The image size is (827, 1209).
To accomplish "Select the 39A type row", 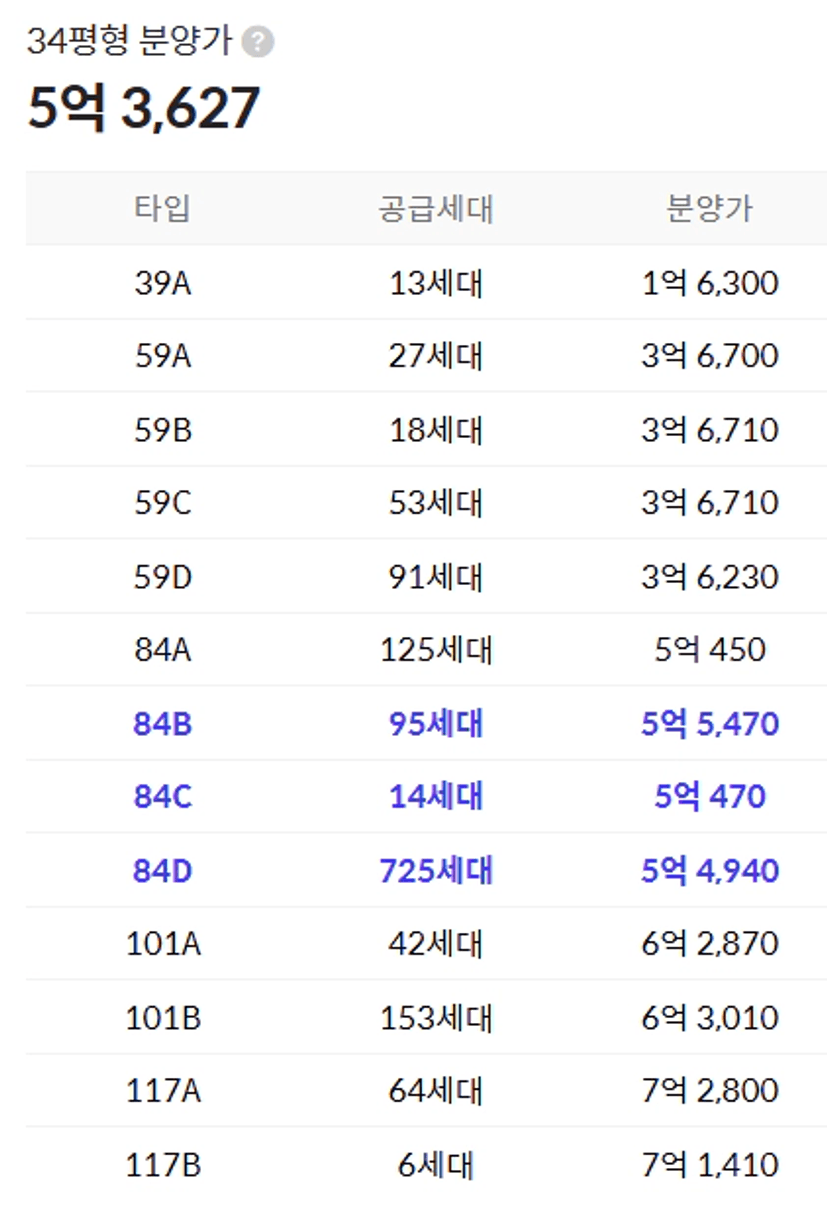I will coord(426,283).
